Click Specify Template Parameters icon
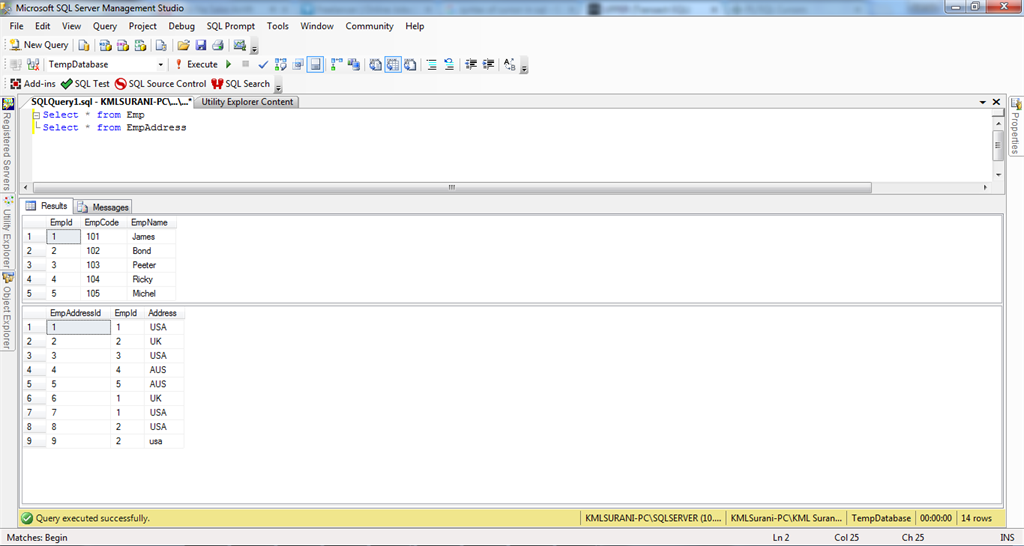 click(x=510, y=65)
